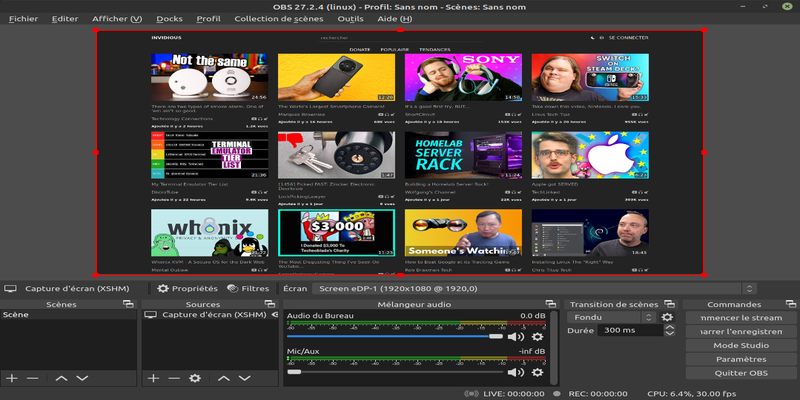Open the Collection de scènes menu
The image size is (800, 400).
pos(279,19)
